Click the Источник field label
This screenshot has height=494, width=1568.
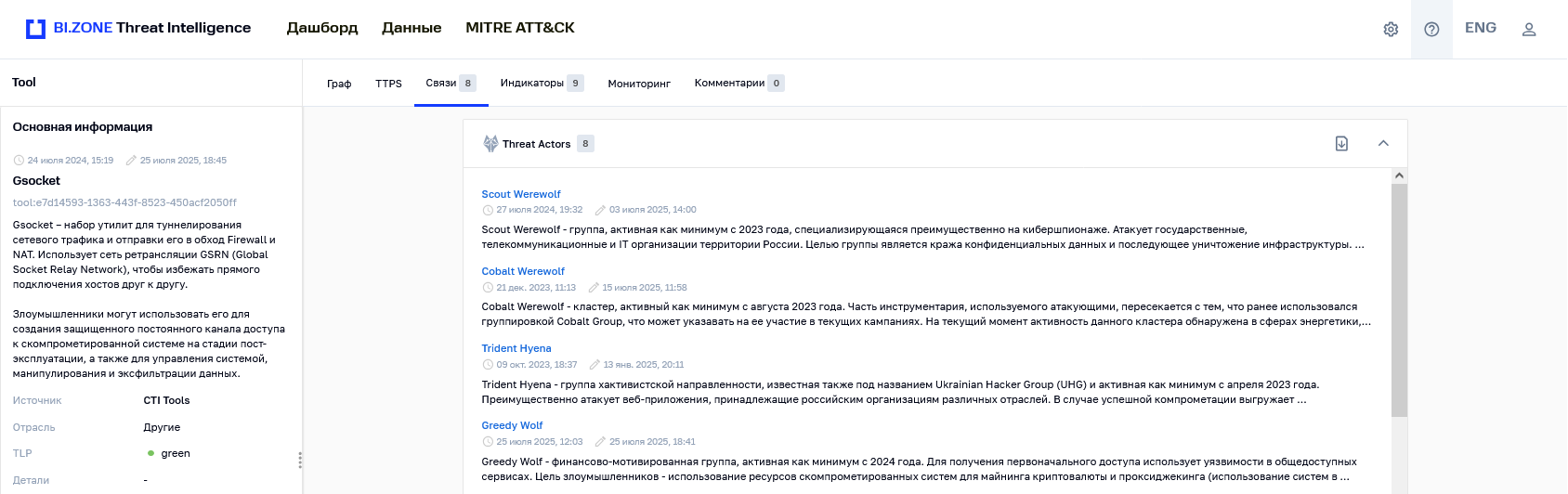[37, 400]
